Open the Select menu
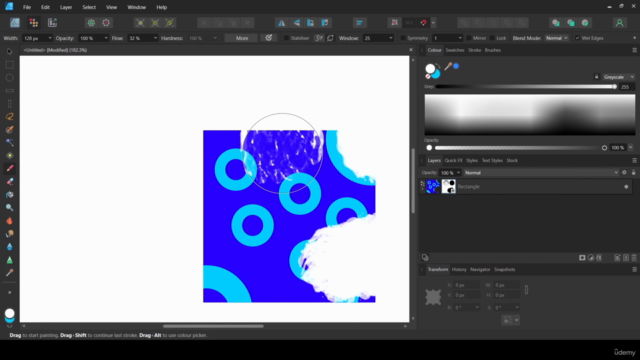640x360 pixels. (x=89, y=7)
